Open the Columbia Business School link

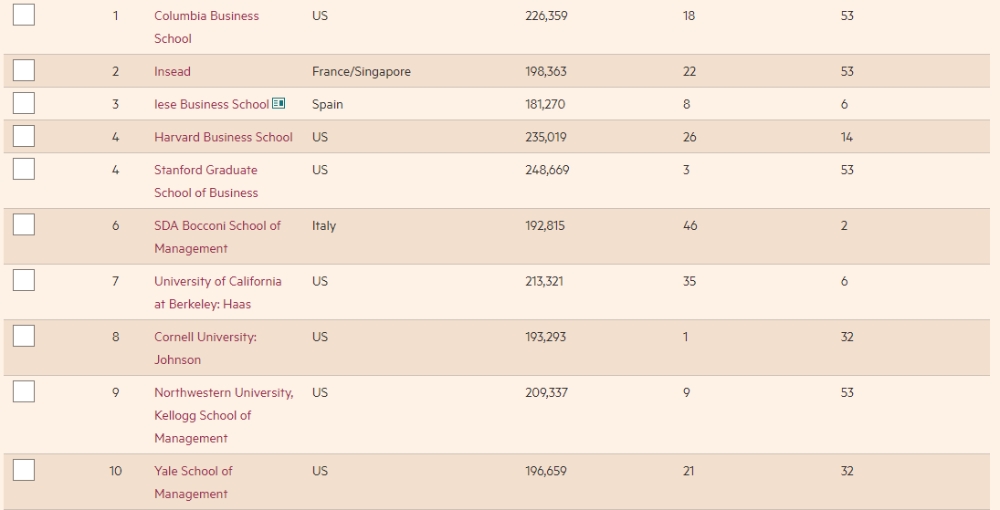[x=207, y=27]
